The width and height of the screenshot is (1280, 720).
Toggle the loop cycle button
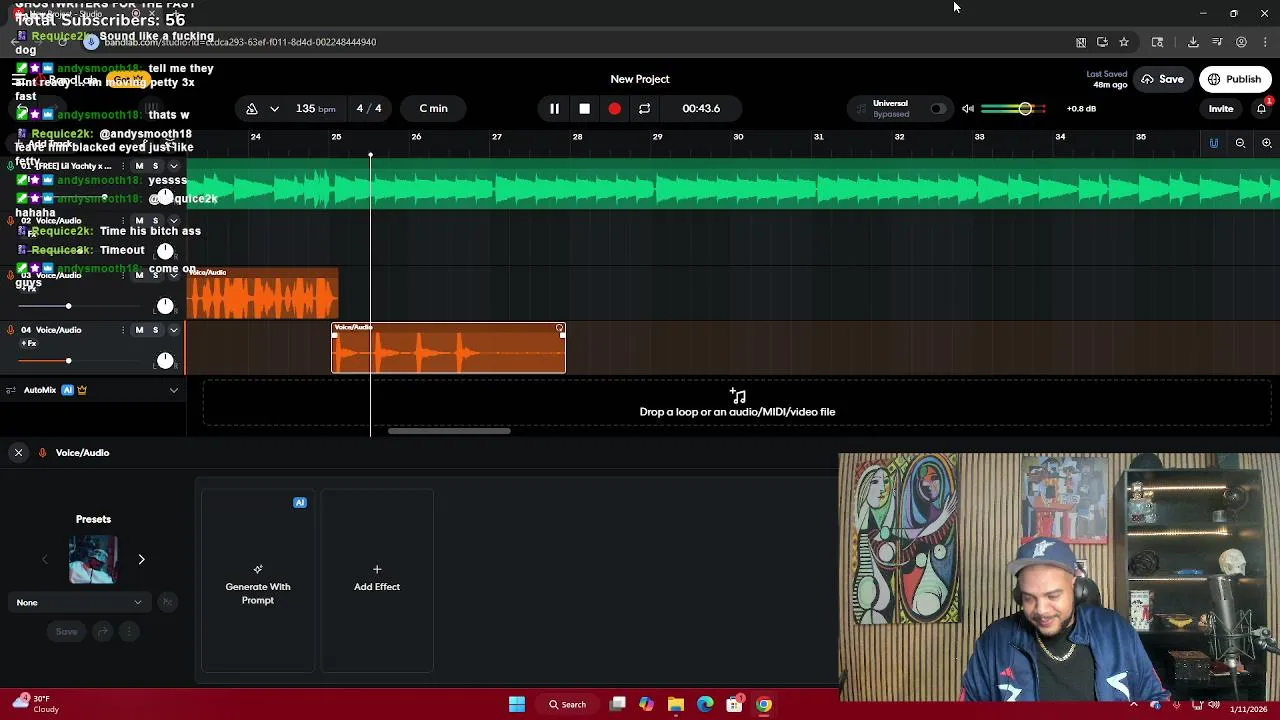coord(644,108)
